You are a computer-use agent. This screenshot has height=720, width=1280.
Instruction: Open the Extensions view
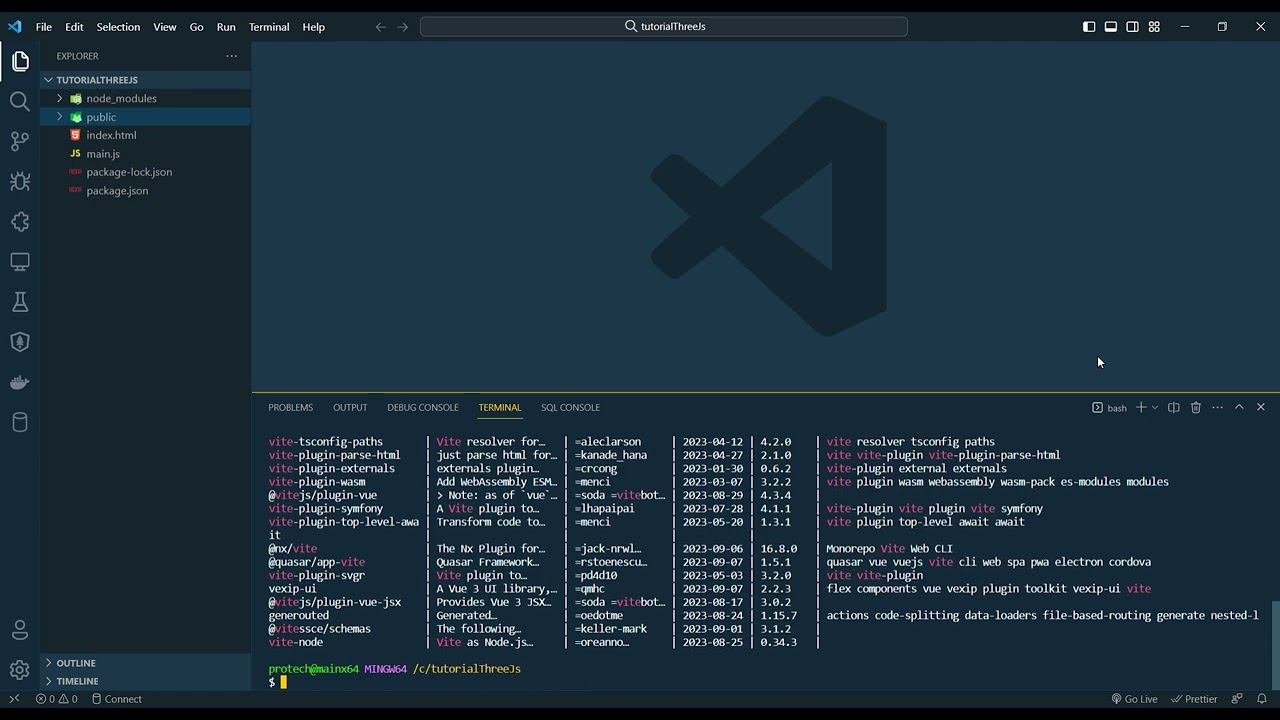pyautogui.click(x=20, y=221)
